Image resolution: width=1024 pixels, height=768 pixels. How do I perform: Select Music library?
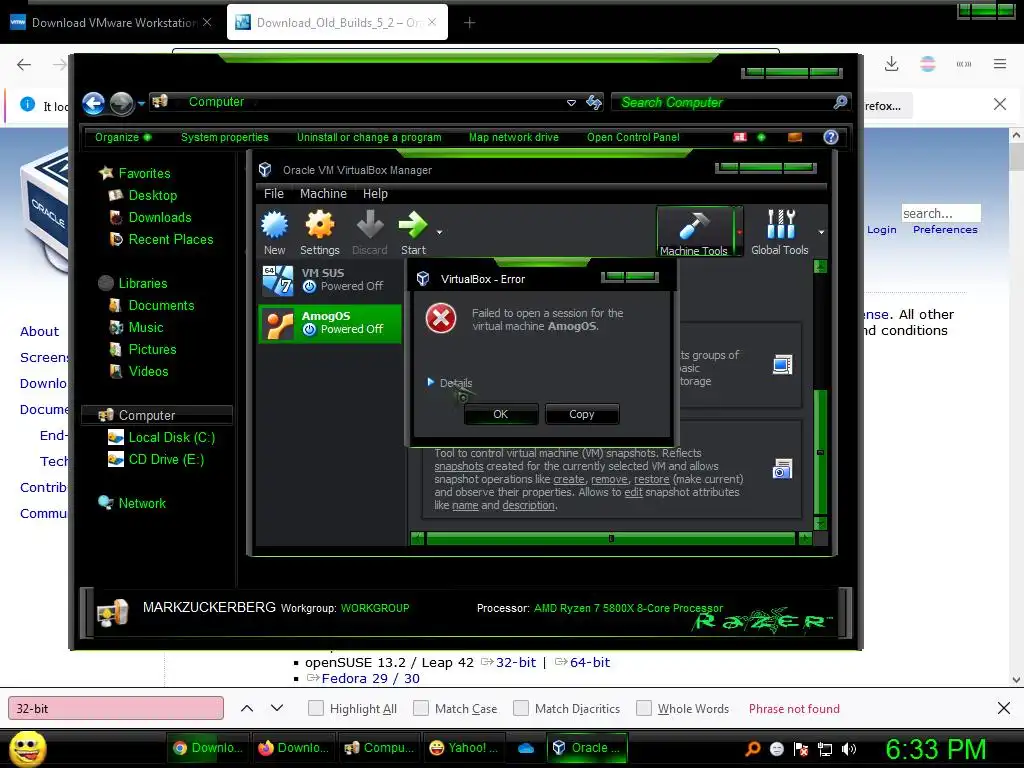click(x=146, y=328)
